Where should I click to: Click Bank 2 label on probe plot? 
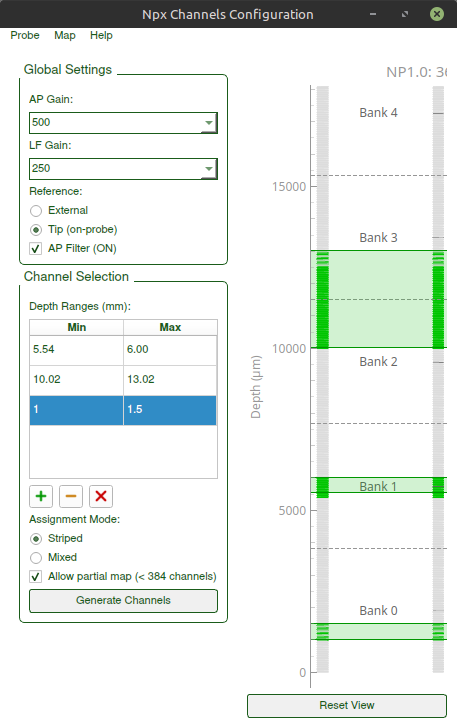(378, 362)
